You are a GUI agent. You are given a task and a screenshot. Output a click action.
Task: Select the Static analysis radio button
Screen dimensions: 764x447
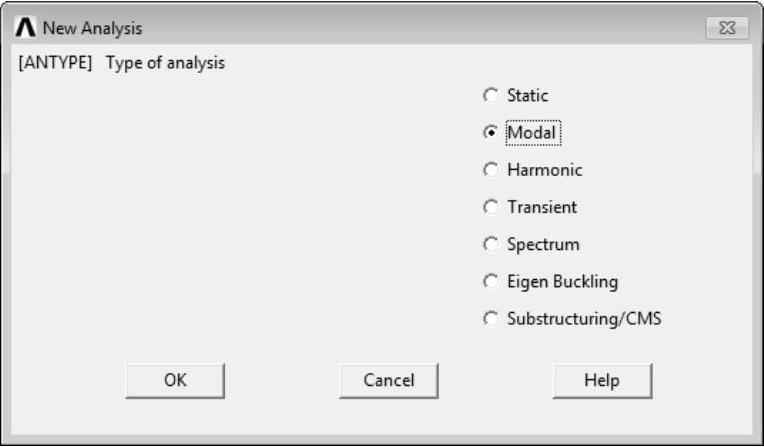[490, 96]
